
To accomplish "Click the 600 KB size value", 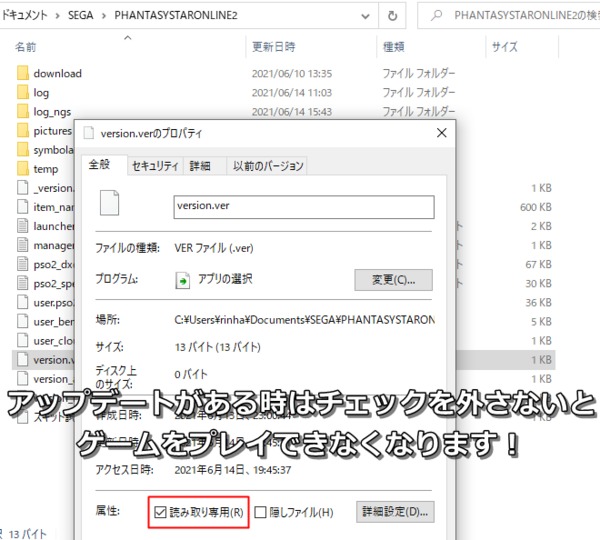I will coord(536,207).
